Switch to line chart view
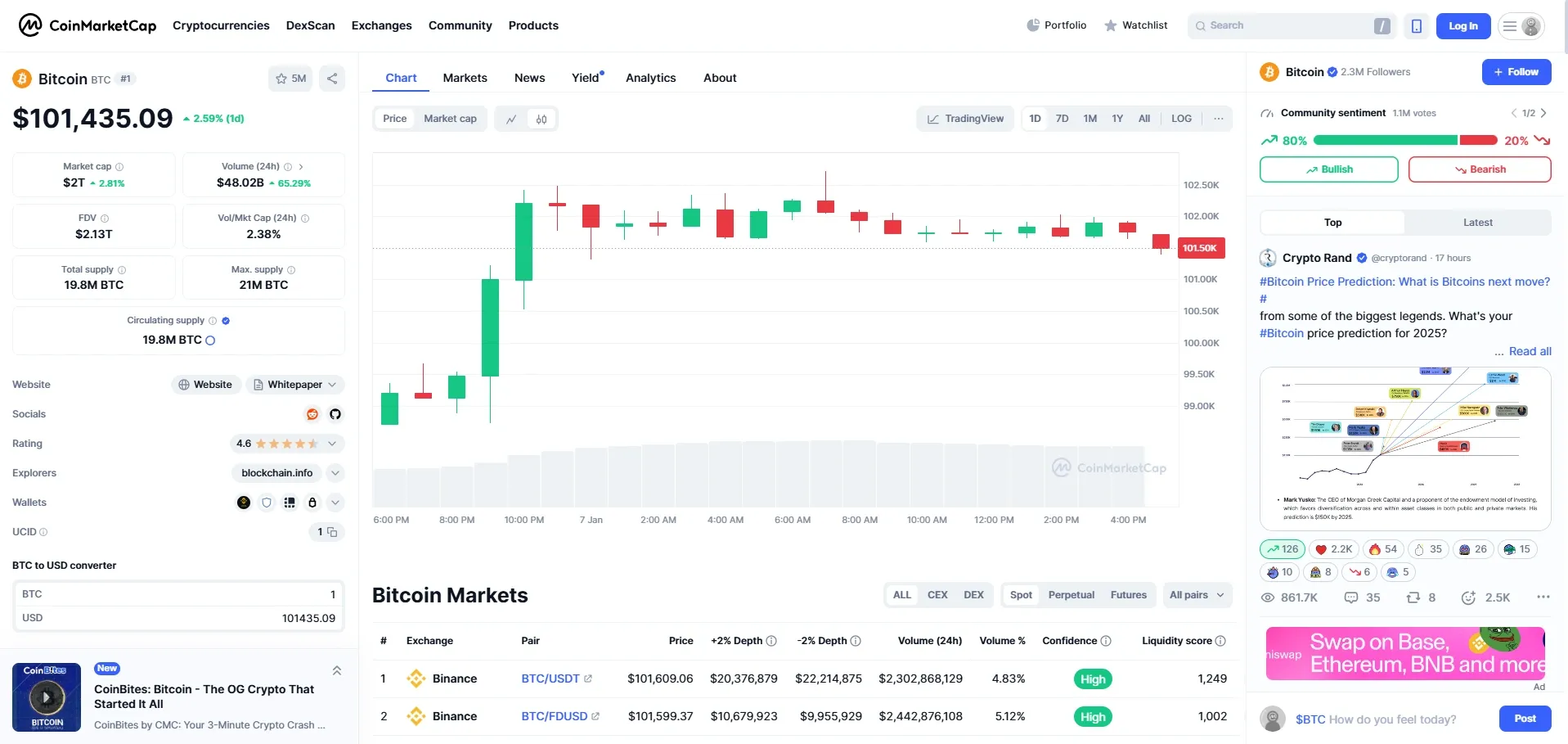Viewport: 1568px width, 744px height. click(511, 119)
